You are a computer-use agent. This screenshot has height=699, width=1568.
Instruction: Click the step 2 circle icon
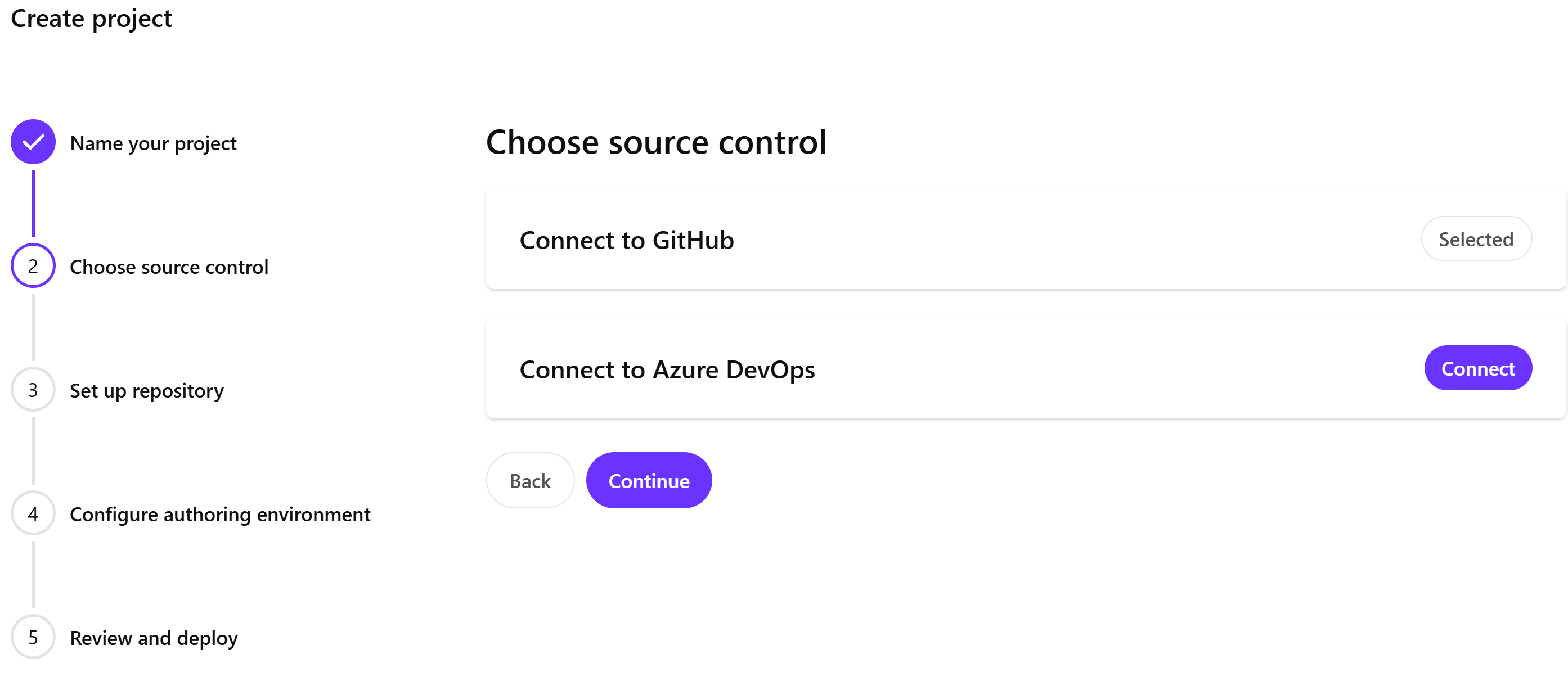(33, 266)
